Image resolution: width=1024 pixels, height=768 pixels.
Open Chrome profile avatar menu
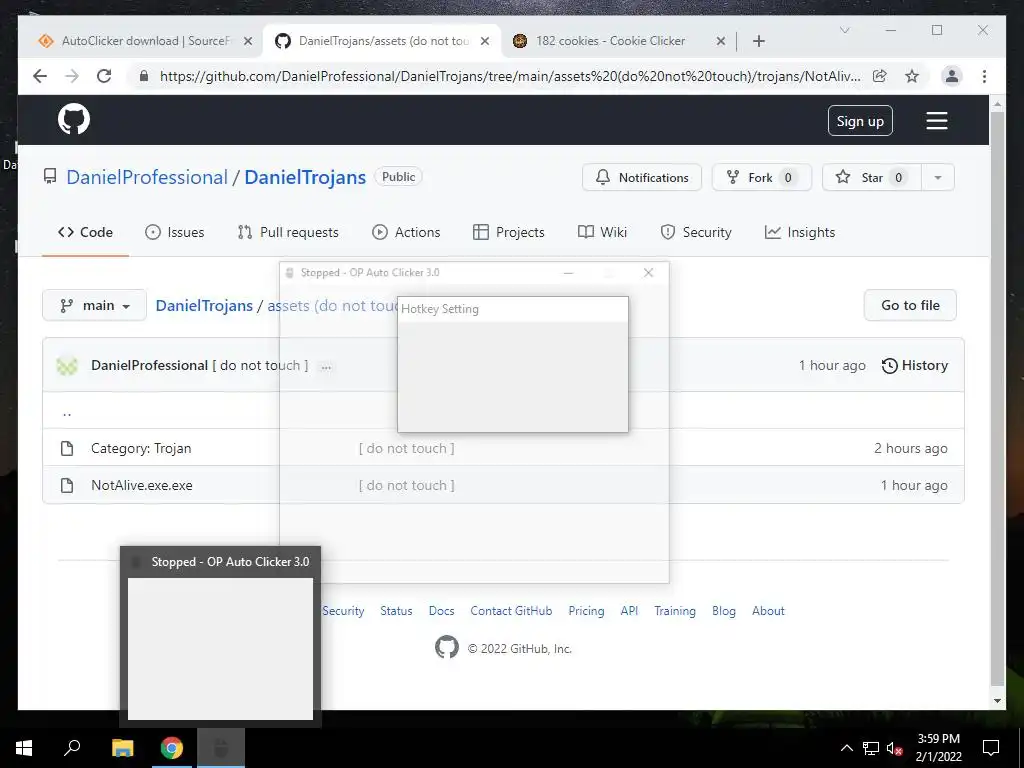point(952,76)
